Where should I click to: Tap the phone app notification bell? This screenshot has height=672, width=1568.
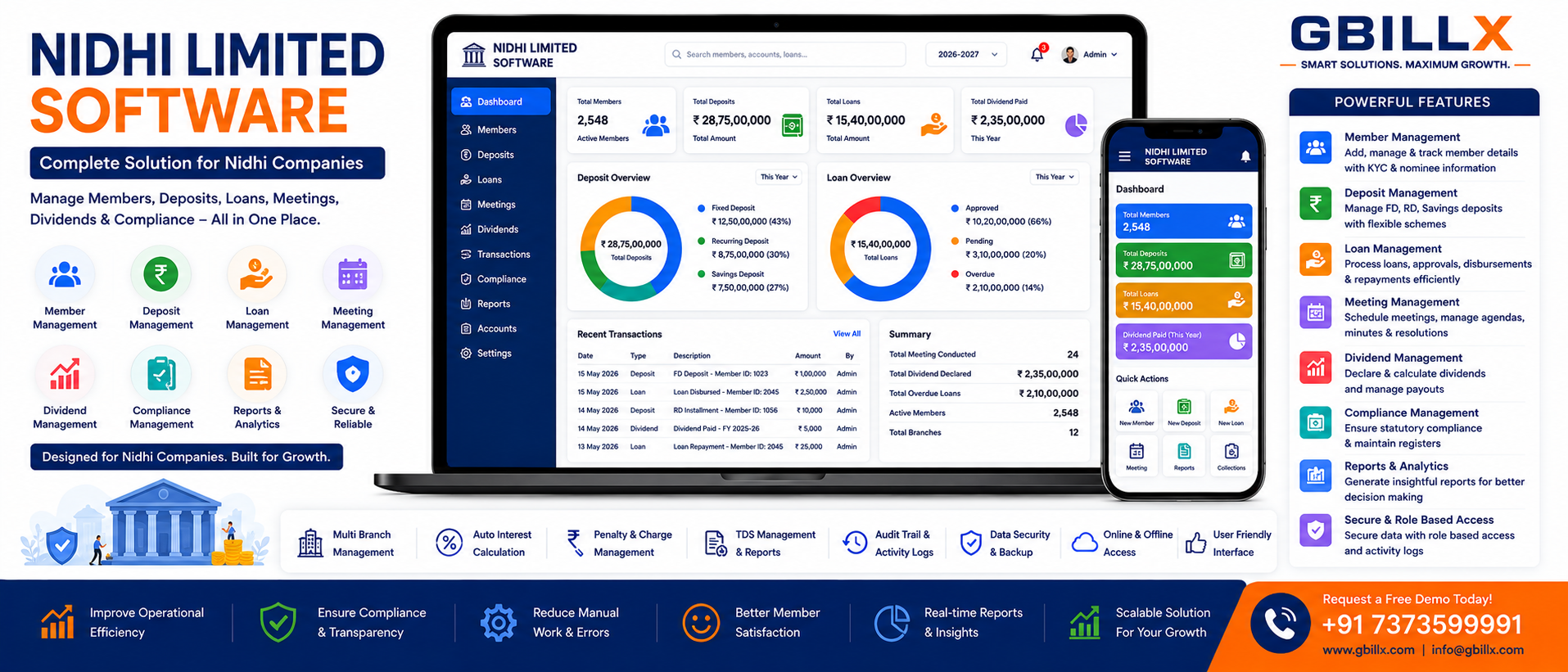point(1245,156)
